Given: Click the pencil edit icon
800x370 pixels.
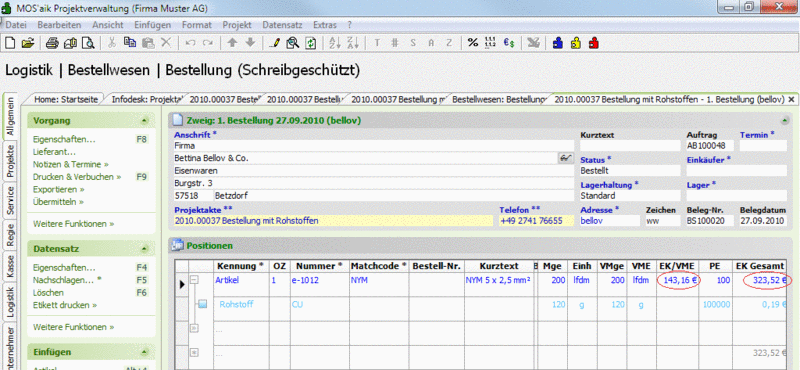Looking at the screenshot, I should (274, 43).
